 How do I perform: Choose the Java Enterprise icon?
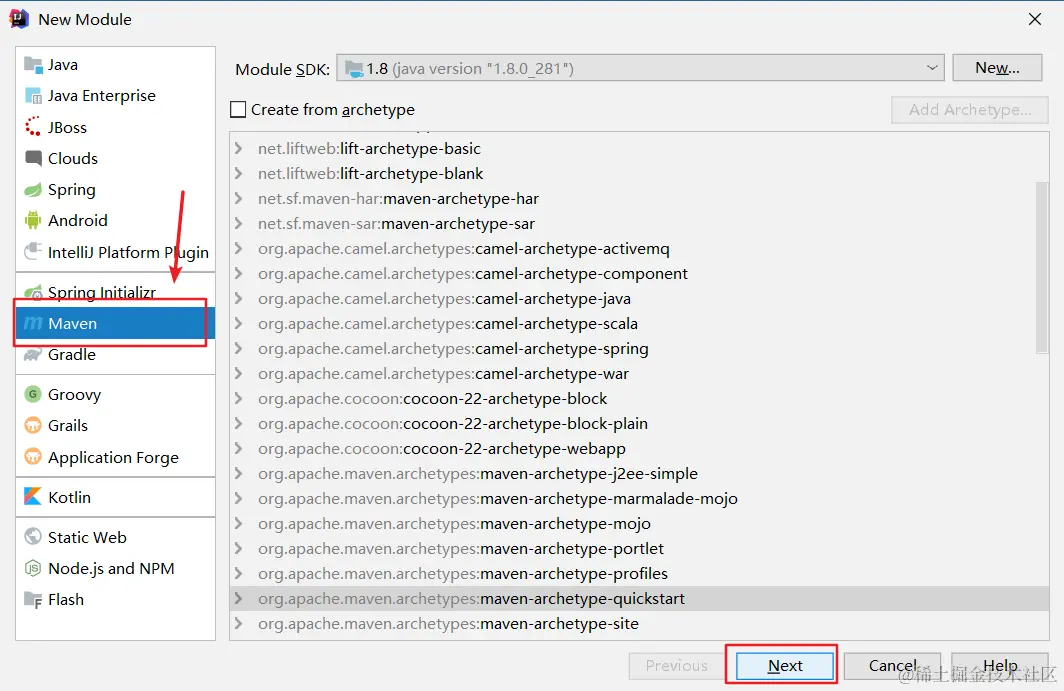click(x=33, y=96)
